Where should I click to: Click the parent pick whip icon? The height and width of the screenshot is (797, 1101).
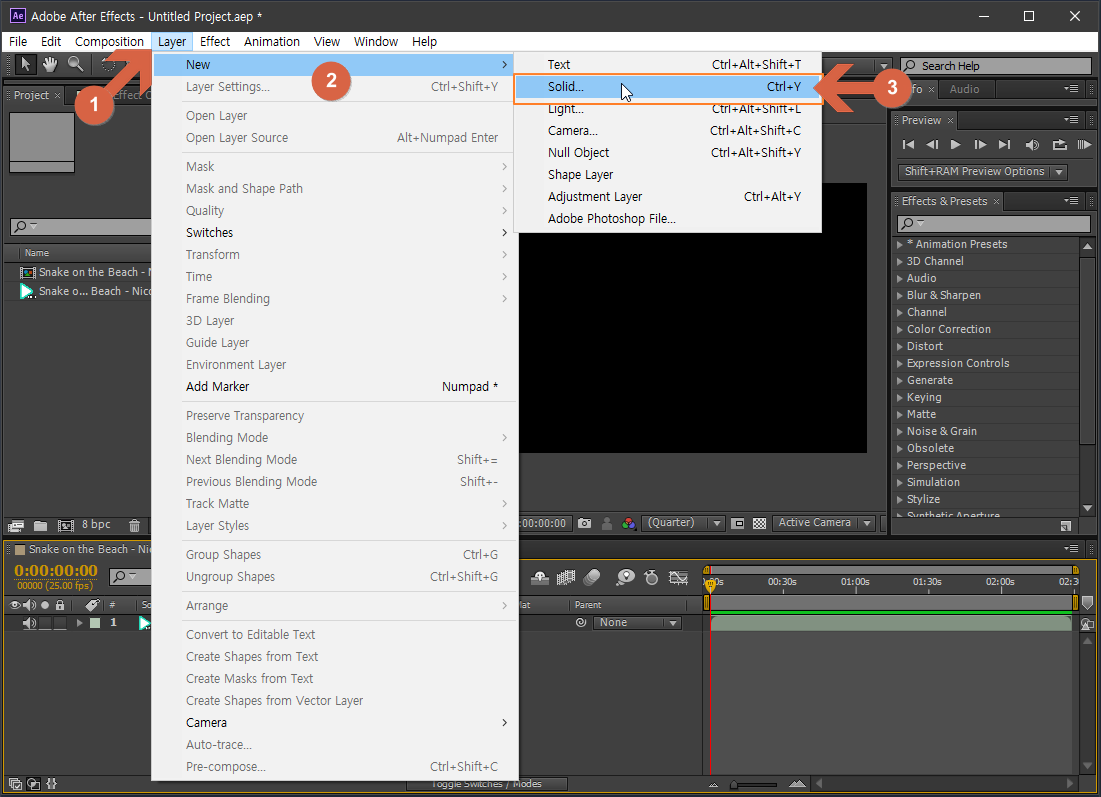click(581, 623)
